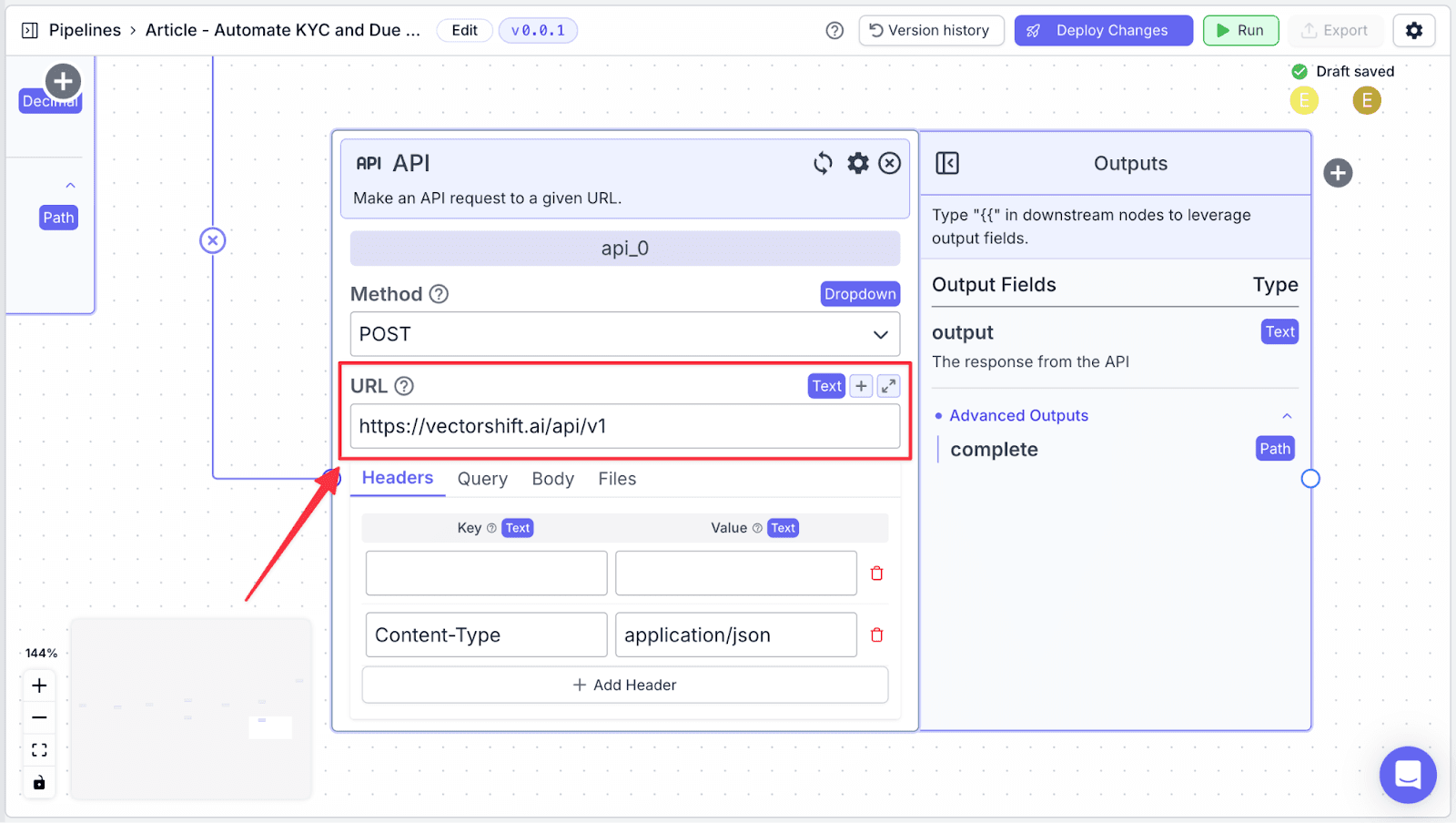This screenshot has height=823, width=1456.
Task: Click the plus circle on the Decimal node
Action: pos(63,82)
